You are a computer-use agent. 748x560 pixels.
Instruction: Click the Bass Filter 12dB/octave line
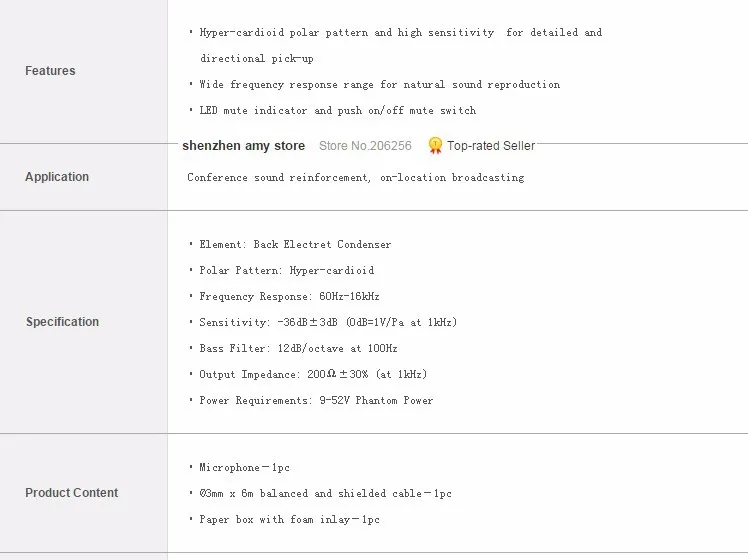pyautogui.click(x=293, y=348)
